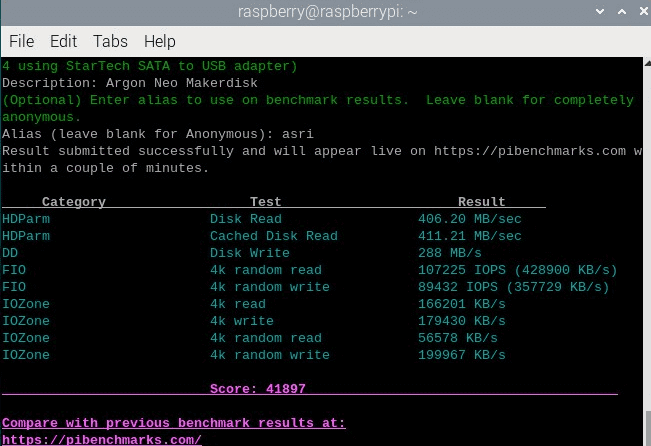Open the Tabs menu
The height and width of the screenshot is (446, 651).
(110, 41)
